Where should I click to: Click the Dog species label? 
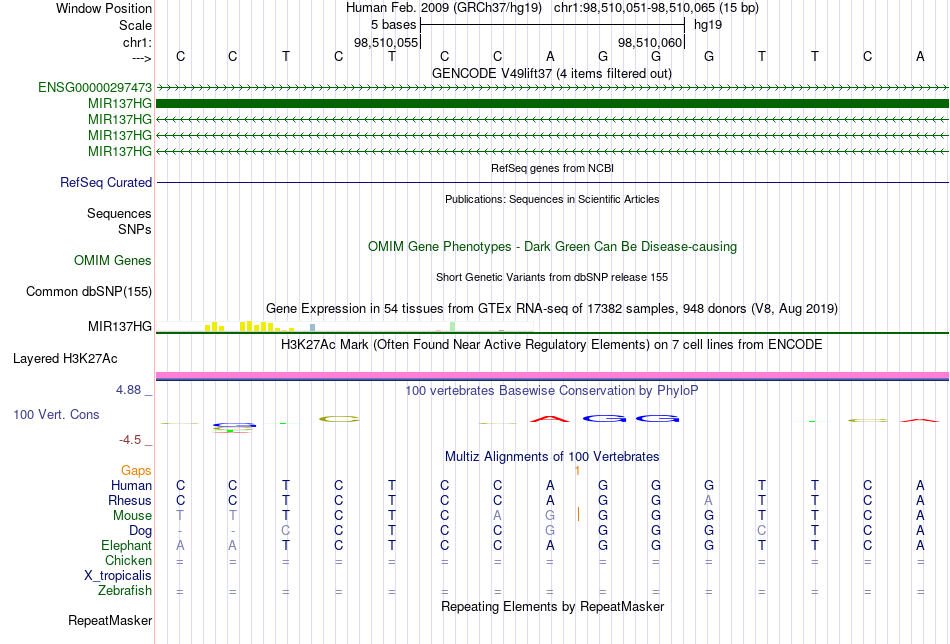tap(141, 530)
